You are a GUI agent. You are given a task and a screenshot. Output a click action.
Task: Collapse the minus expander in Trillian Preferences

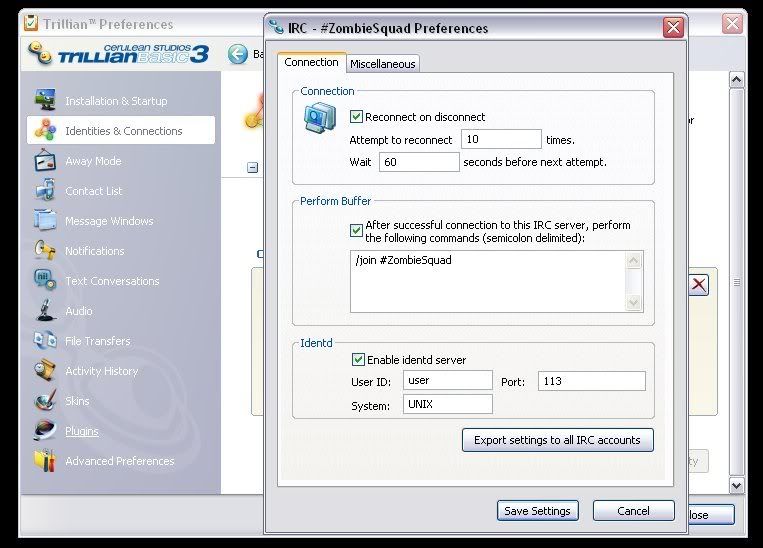[253, 167]
